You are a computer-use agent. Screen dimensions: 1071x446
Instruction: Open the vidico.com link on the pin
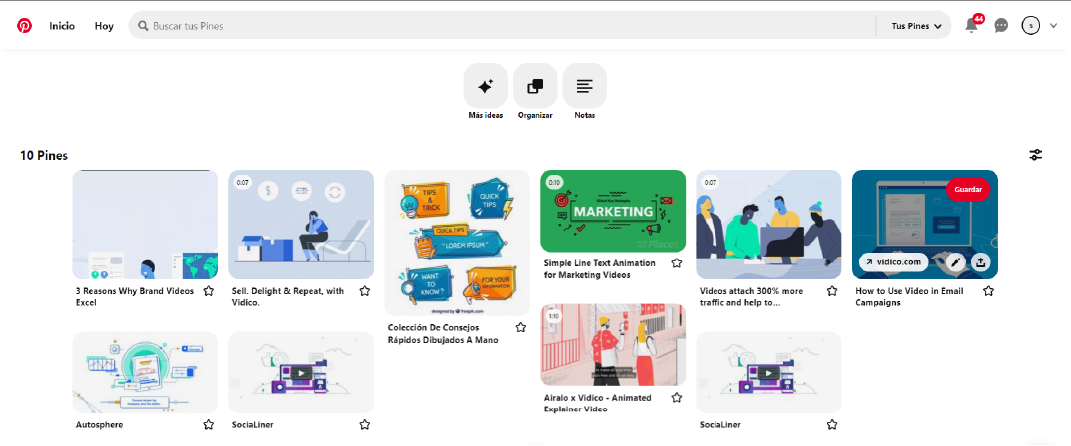pos(893,262)
